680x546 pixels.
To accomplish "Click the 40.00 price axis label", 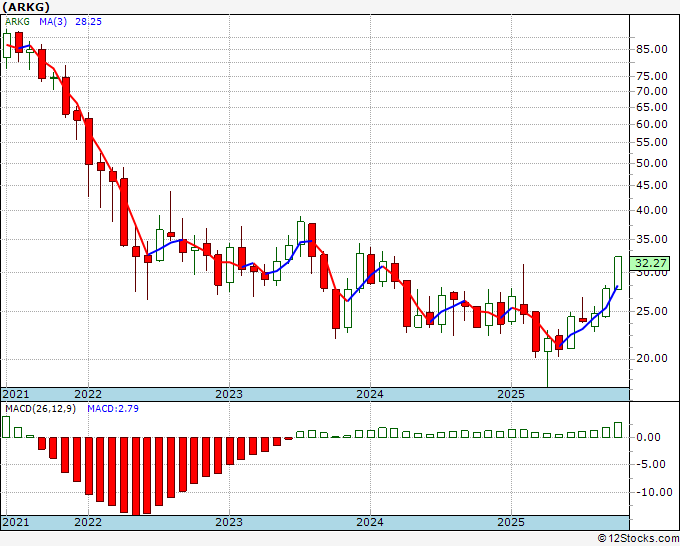I will [651, 211].
